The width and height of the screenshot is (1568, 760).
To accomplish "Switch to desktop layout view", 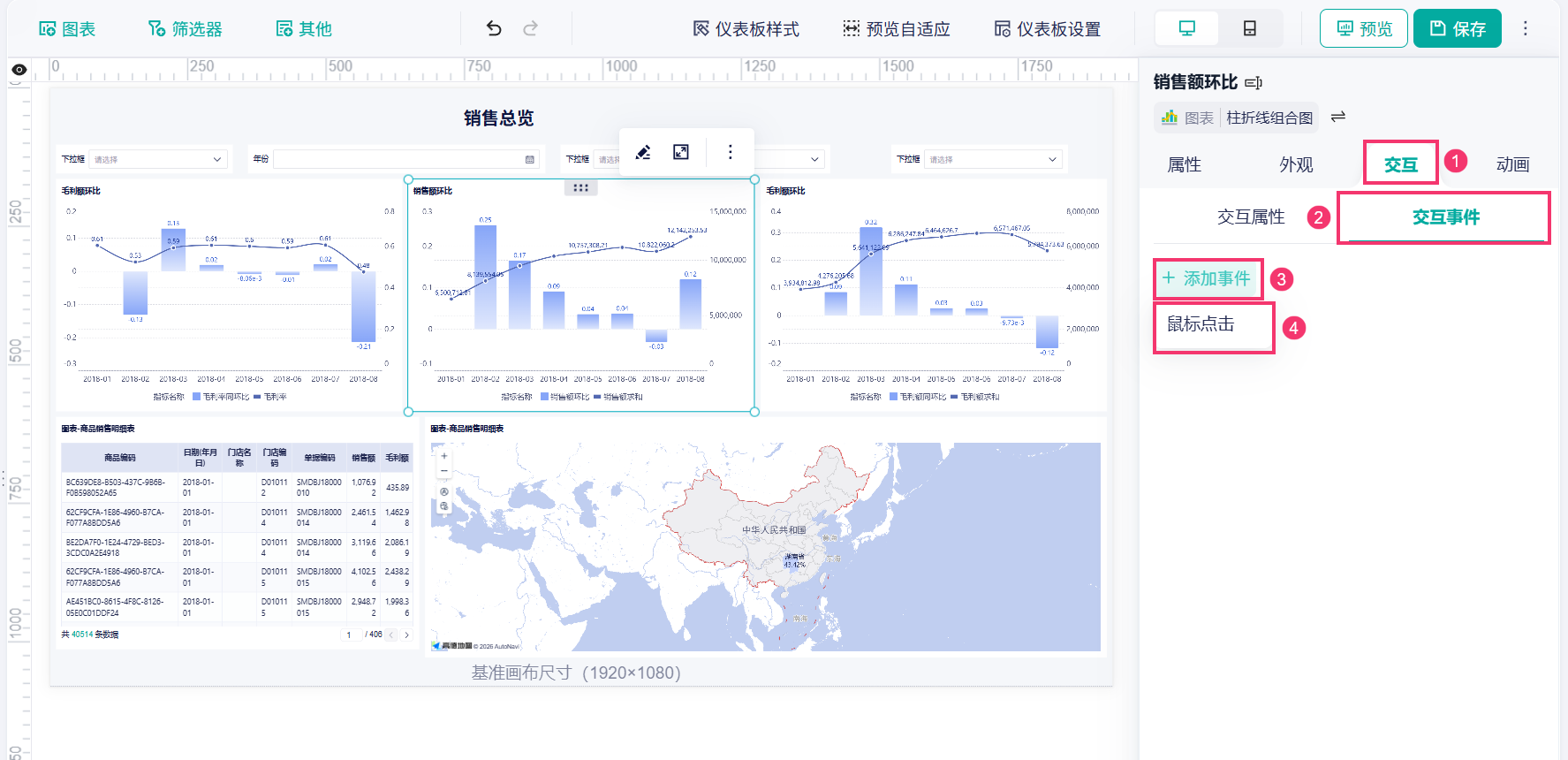I will click(x=1187, y=28).
